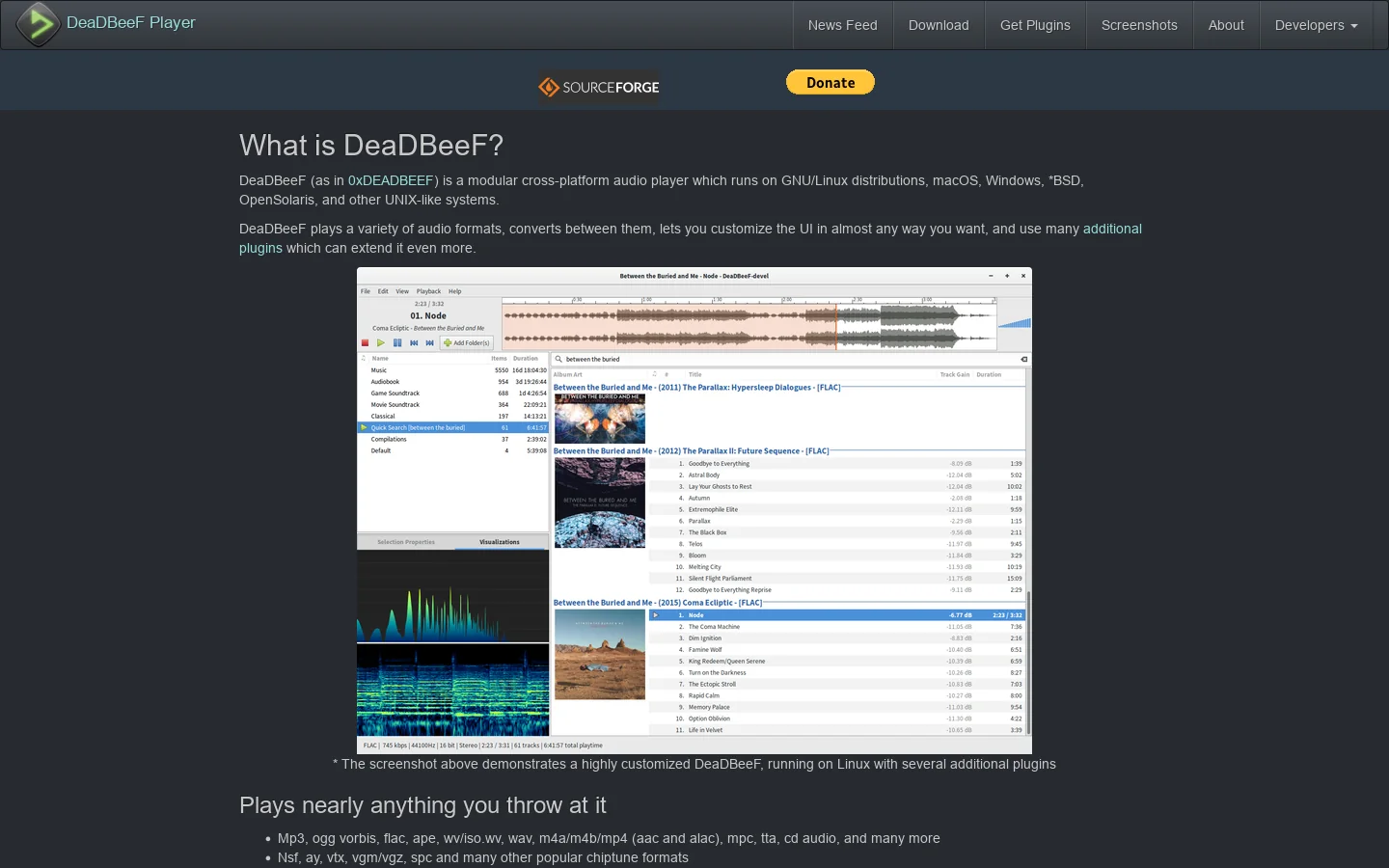Go to the Download page
This screenshot has width=1389, height=868.
939,25
